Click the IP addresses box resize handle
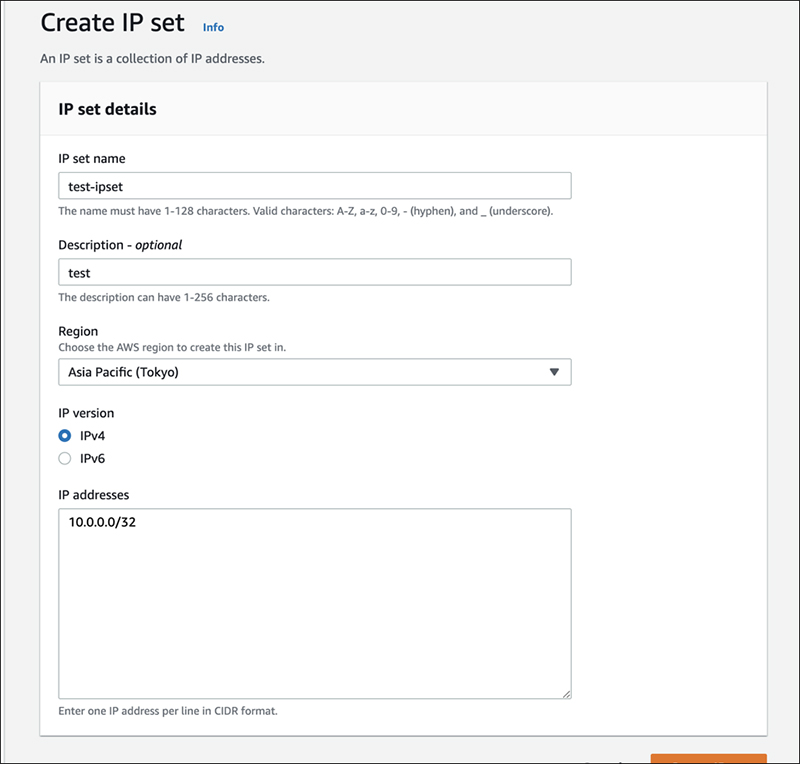800x764 pixels. (x=566, y=692)
